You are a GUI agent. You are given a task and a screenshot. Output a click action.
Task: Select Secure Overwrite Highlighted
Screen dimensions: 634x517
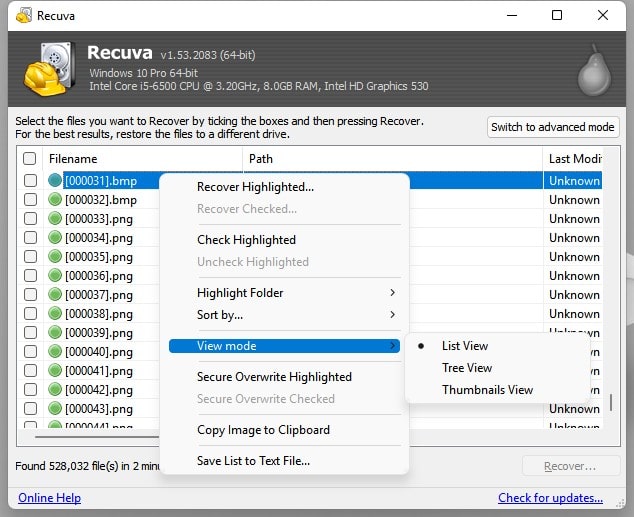click(274, 377)
